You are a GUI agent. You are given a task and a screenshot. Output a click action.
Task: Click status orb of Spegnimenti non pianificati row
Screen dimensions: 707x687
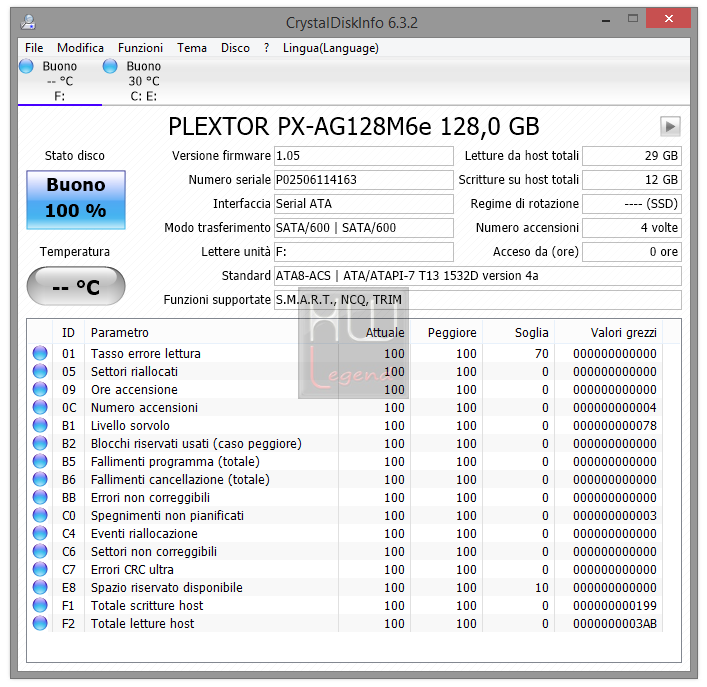(x=40, y=515)
